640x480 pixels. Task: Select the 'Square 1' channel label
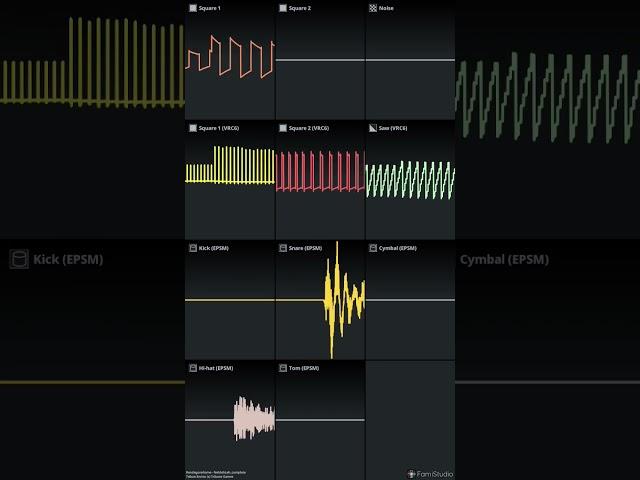(x=209, y=8)
